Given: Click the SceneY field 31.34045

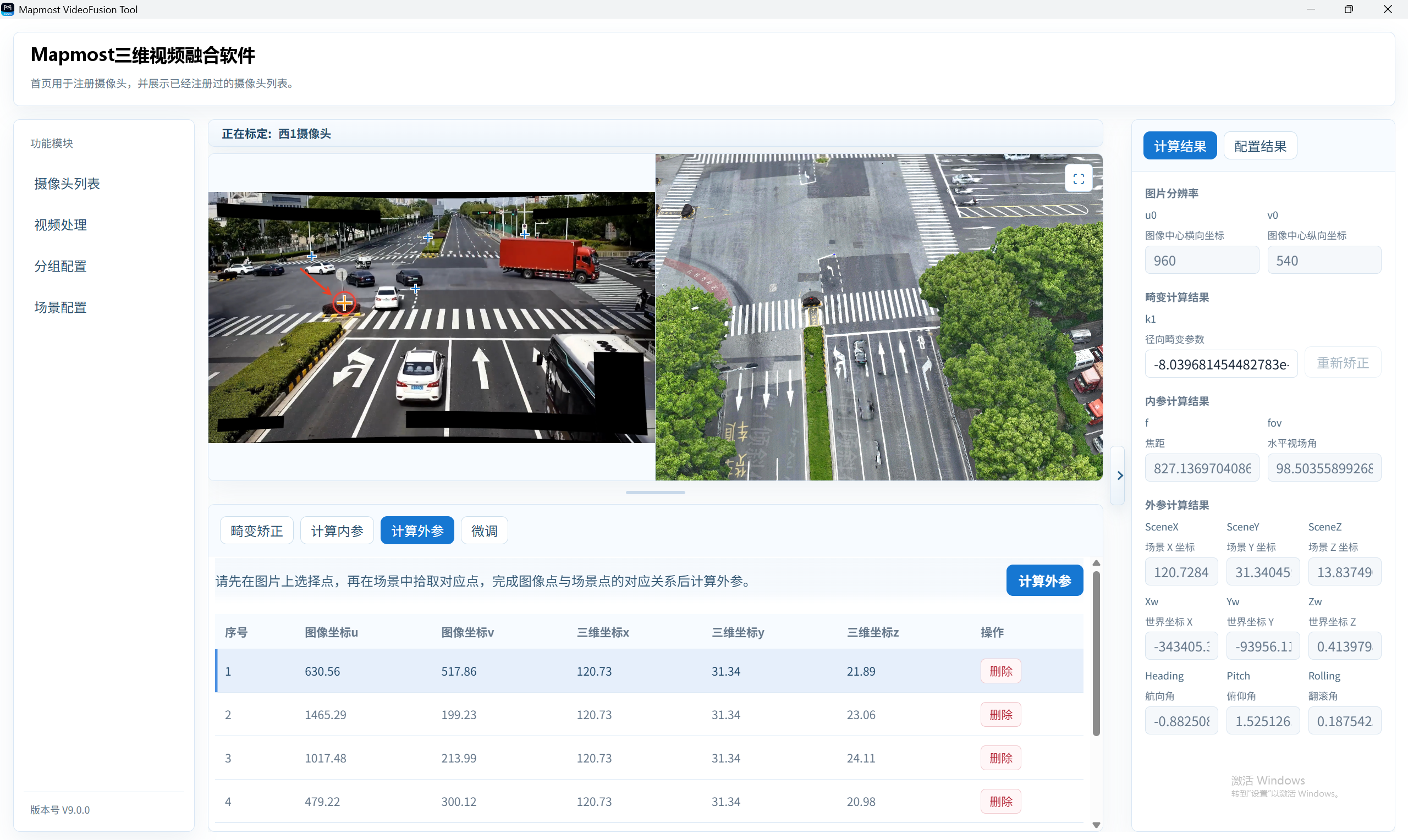Looking at the screenshot, I should [1263, 572].
